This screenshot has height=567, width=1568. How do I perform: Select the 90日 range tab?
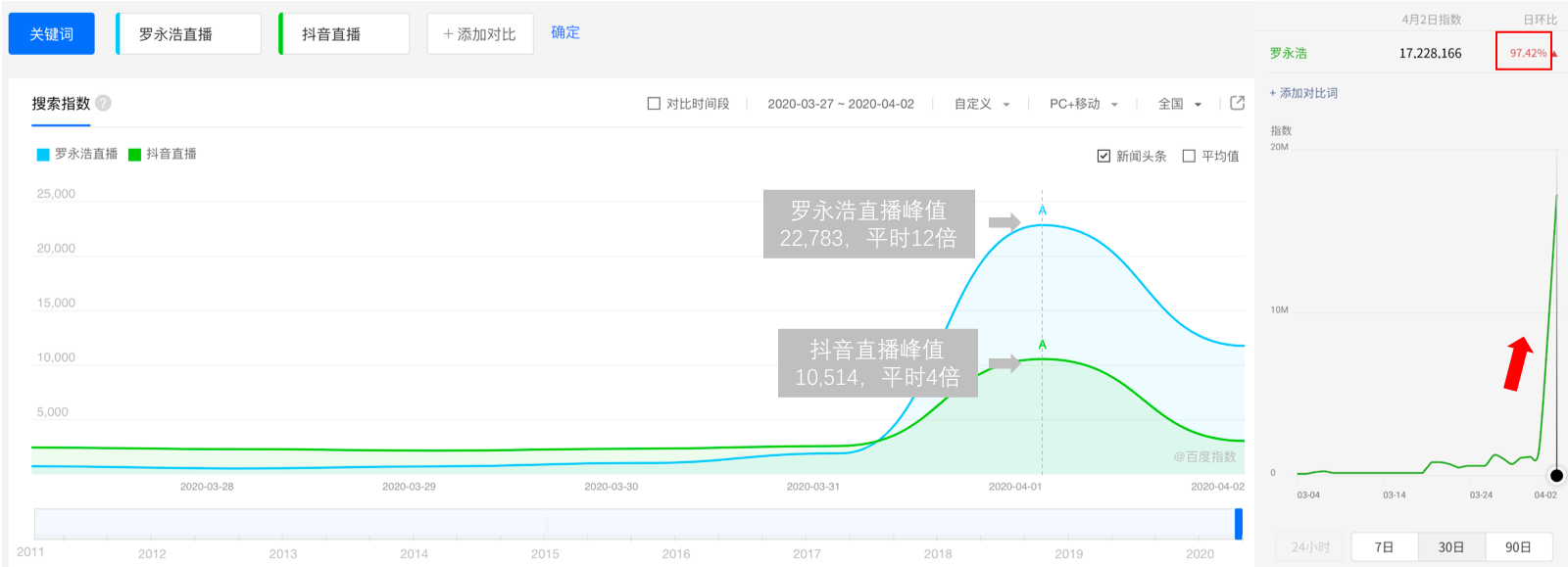pyautogui.click(x=1518, y=547)
